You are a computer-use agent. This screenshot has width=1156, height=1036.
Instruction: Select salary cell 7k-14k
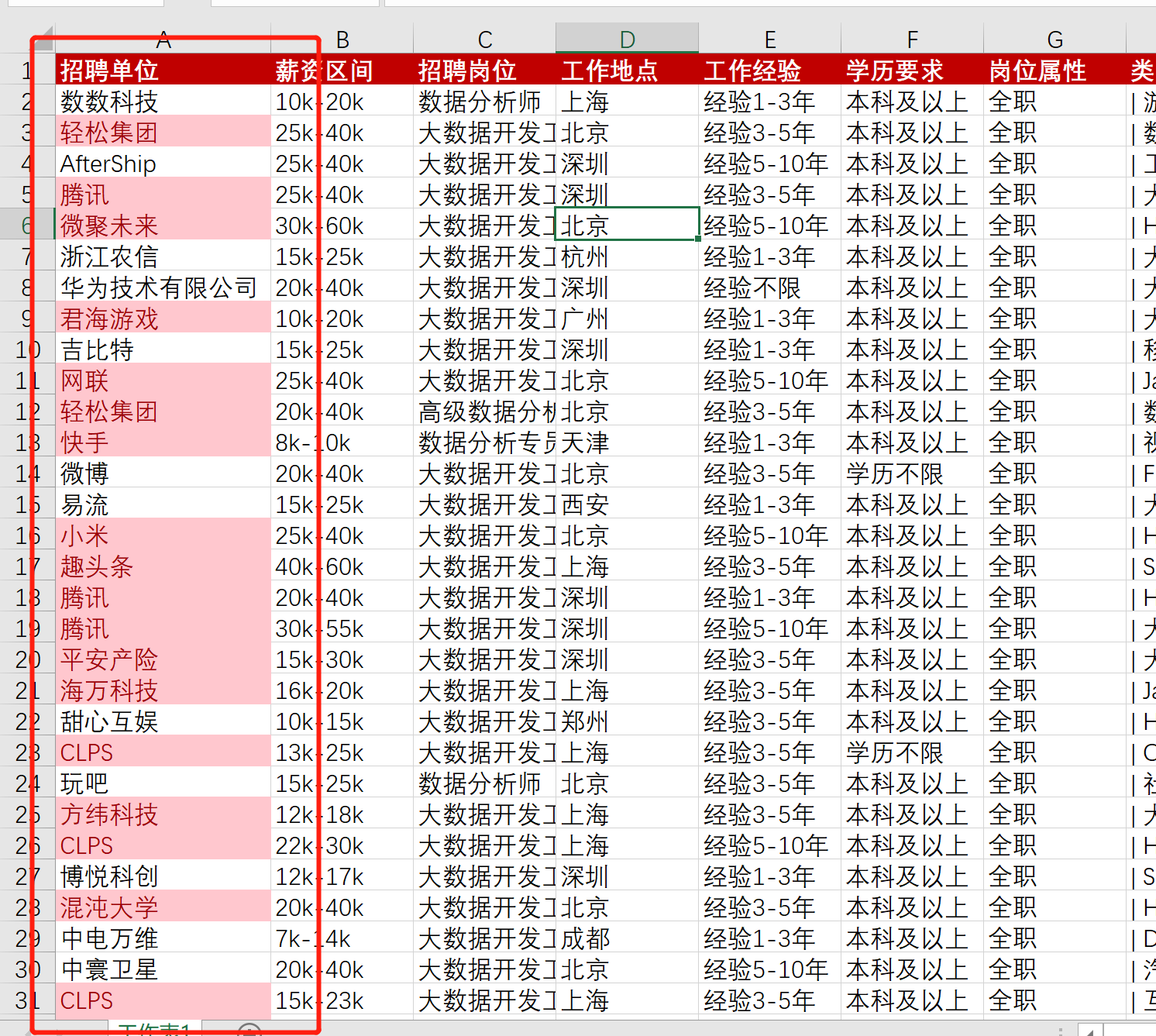tap(342, 938)
